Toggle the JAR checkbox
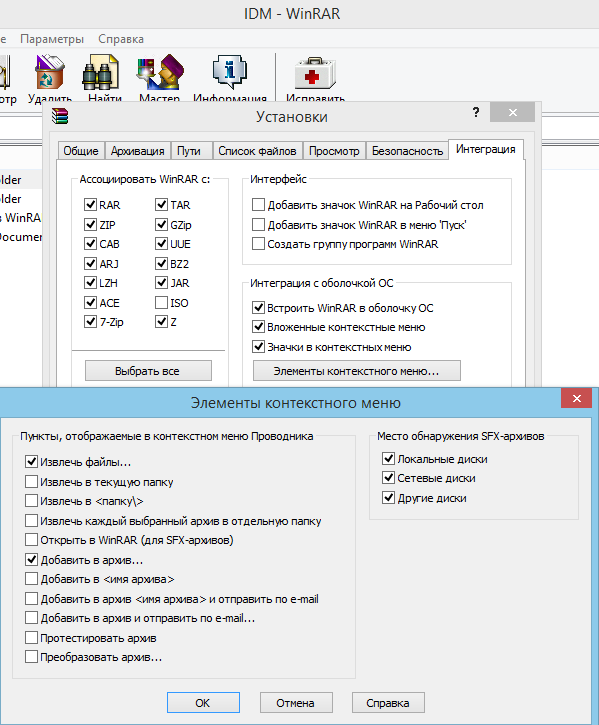Image resolution: width=599 pixels, height=725 pixels. click(161, 283)
